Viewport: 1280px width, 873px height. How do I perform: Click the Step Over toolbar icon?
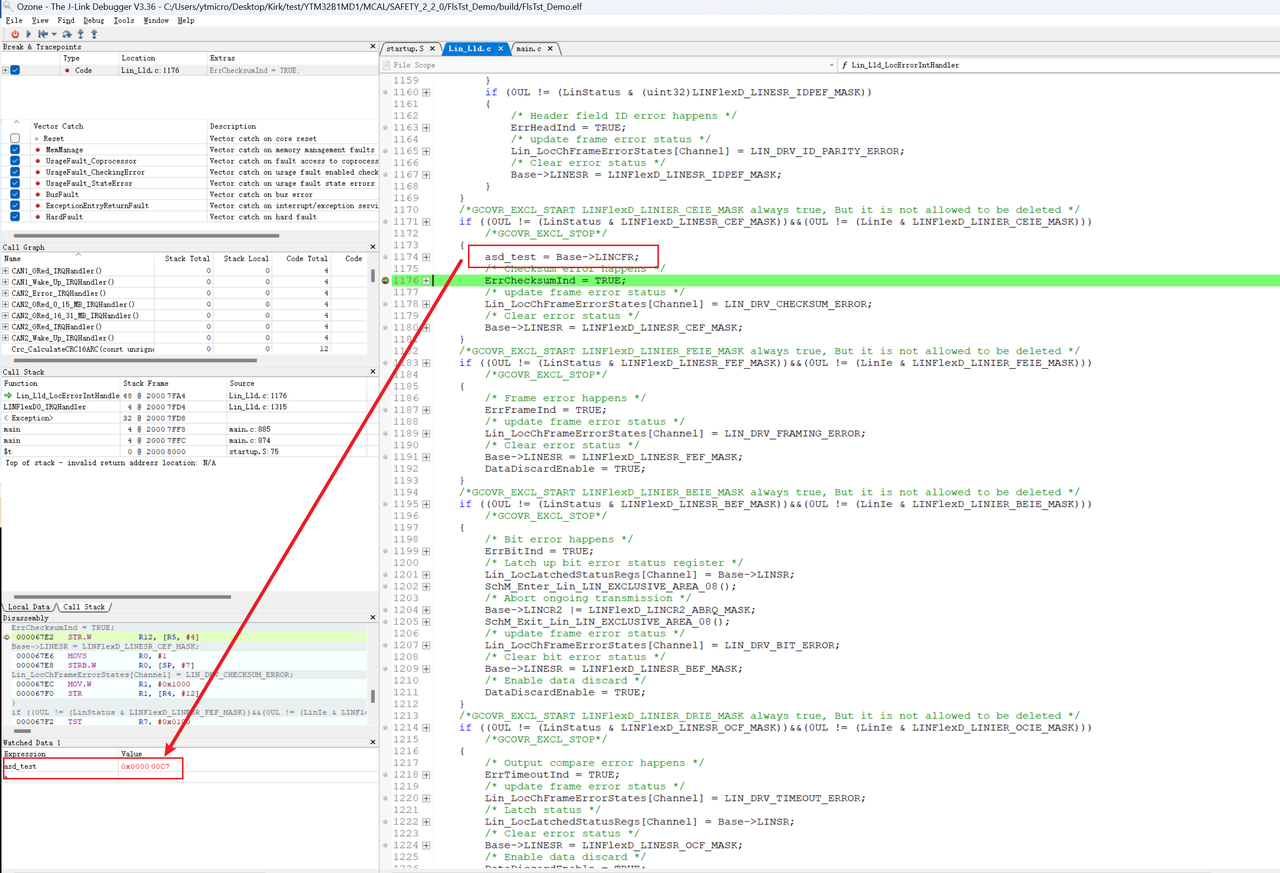point(67,34)
